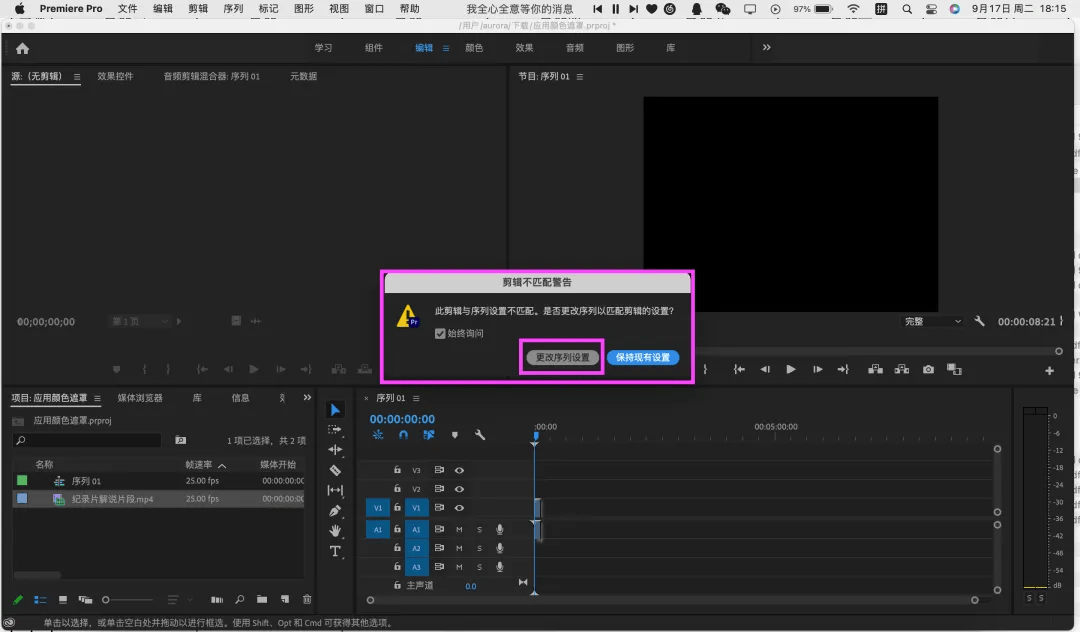Go to the Home screen icon

tap(23, 48)
